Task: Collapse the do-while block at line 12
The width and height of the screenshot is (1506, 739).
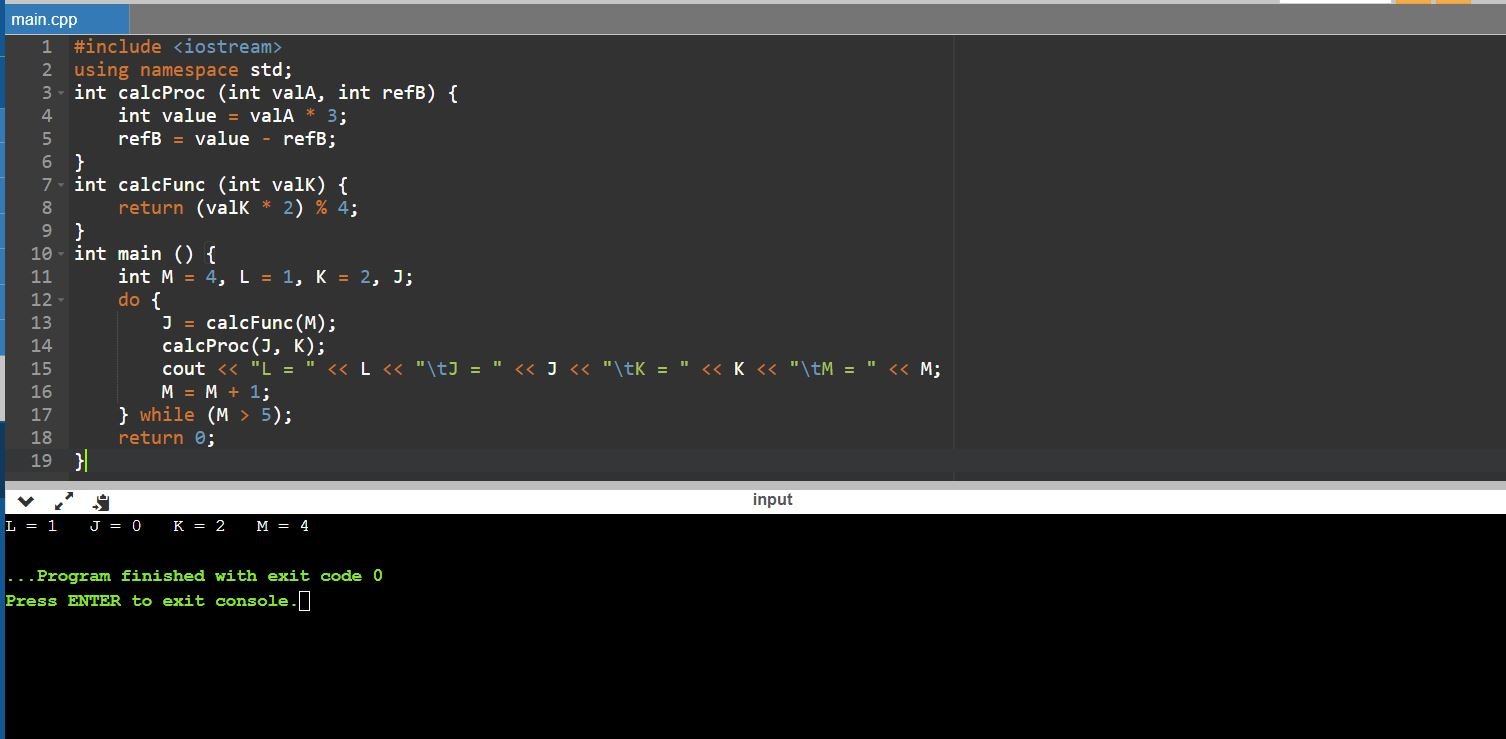Action: click(61, 300)
